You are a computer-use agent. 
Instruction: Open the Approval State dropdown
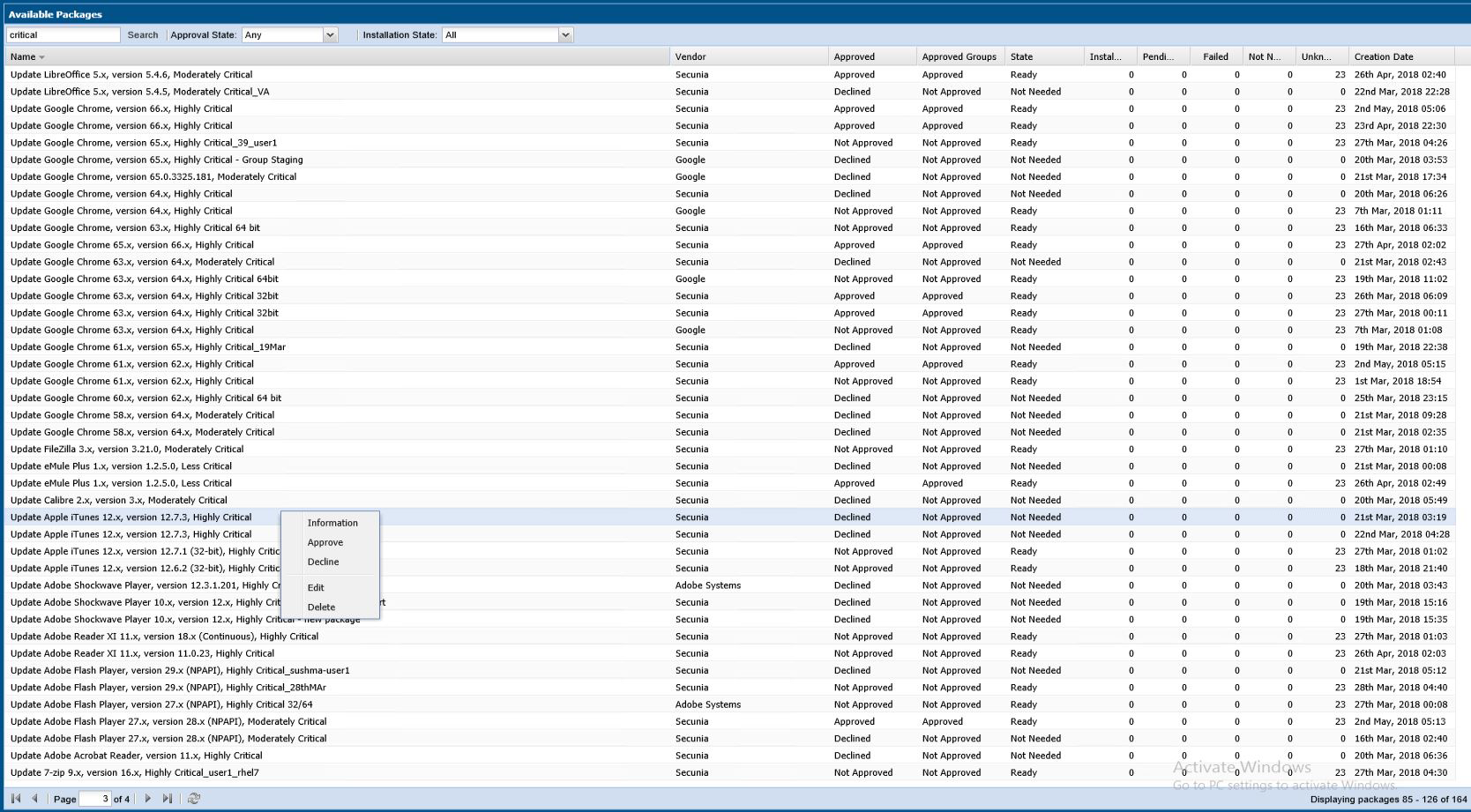331,35
